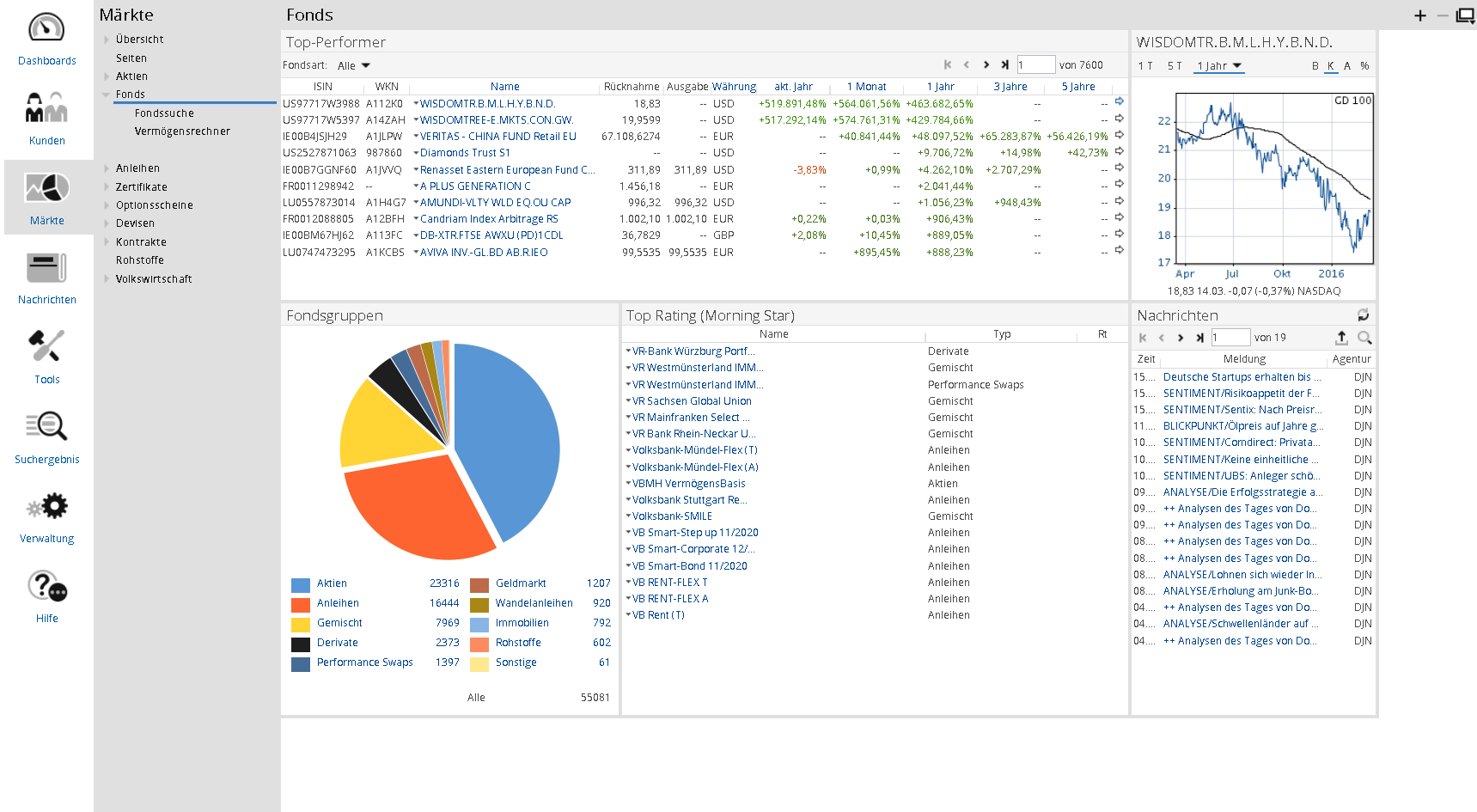This screenshot has width=1477, height=812.
Task: Click the upload arrow icon in Nachrichten
Action: 1341,338
